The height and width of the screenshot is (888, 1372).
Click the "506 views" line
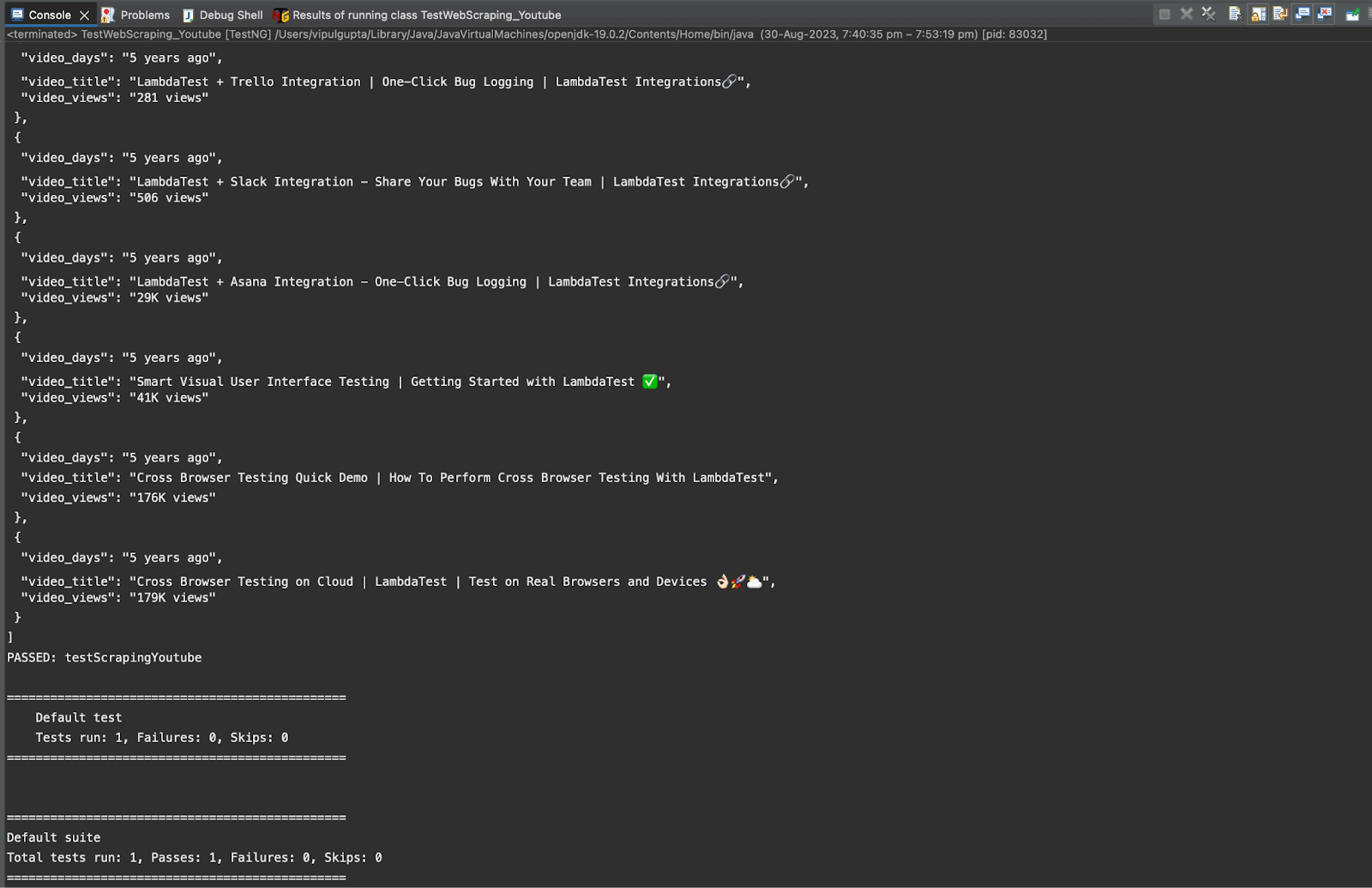[115, 198]
